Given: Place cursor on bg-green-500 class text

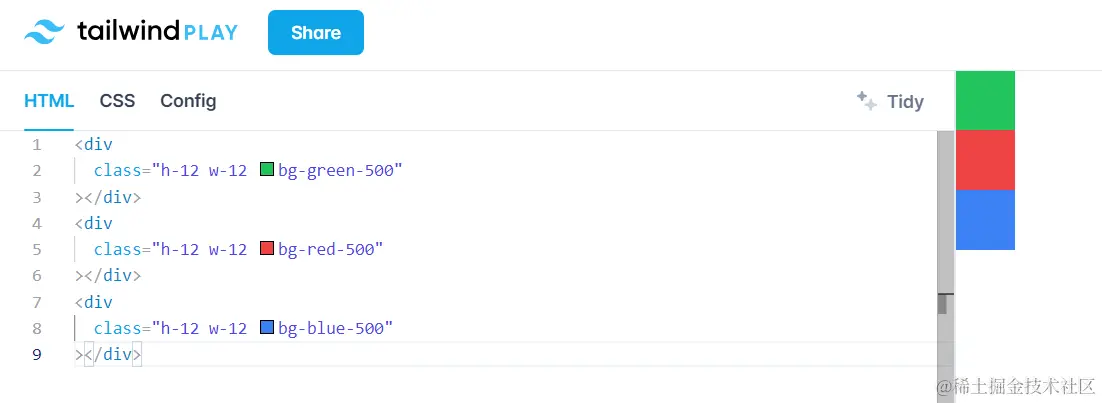Looking at the screenshot, I should click(338, 170).
